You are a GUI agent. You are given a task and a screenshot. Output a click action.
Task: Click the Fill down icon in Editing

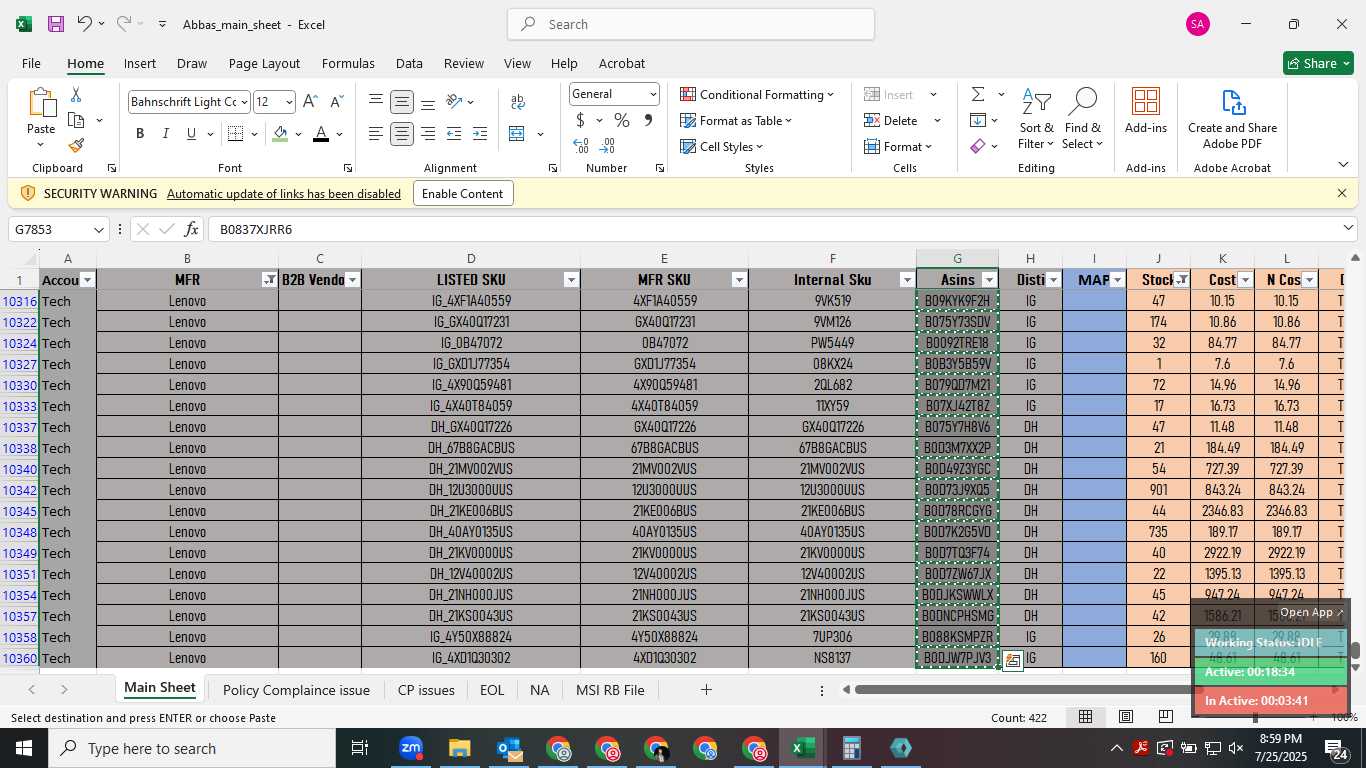click(978, 120)
